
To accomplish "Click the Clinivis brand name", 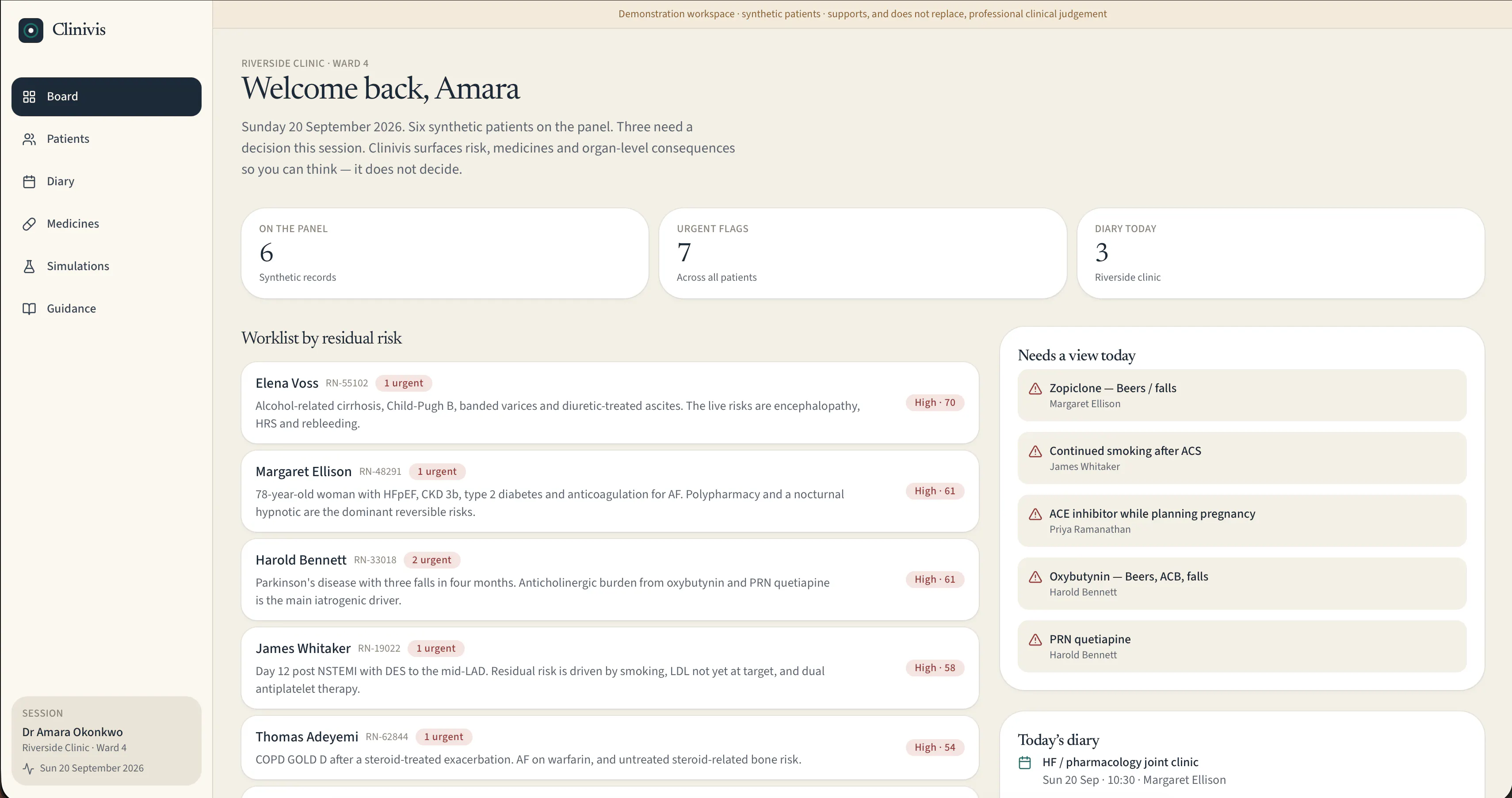I will (79, 29).
